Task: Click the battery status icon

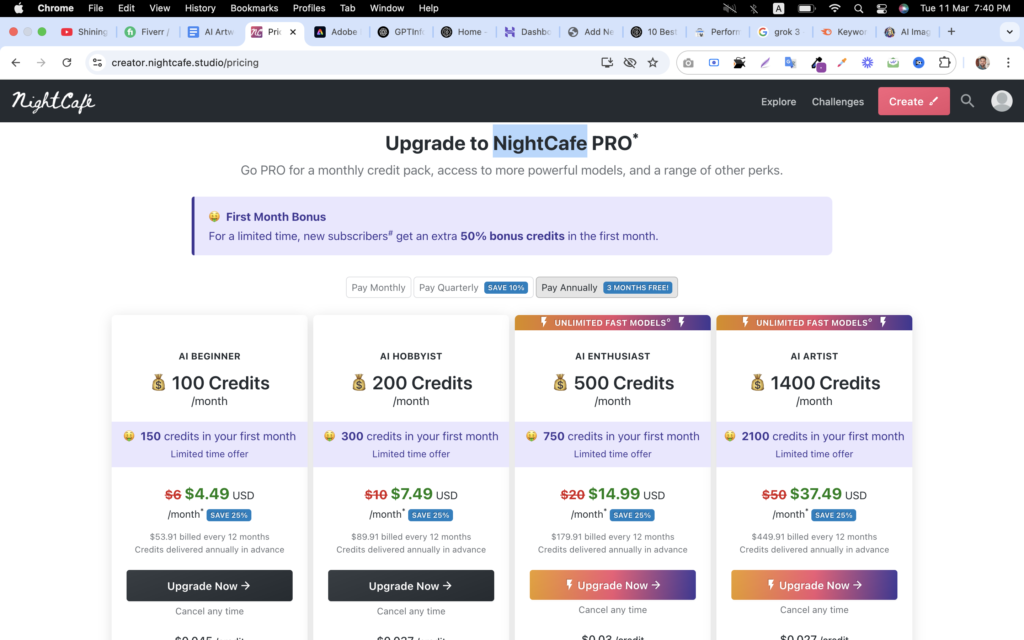Action: [x=807, y=8]
